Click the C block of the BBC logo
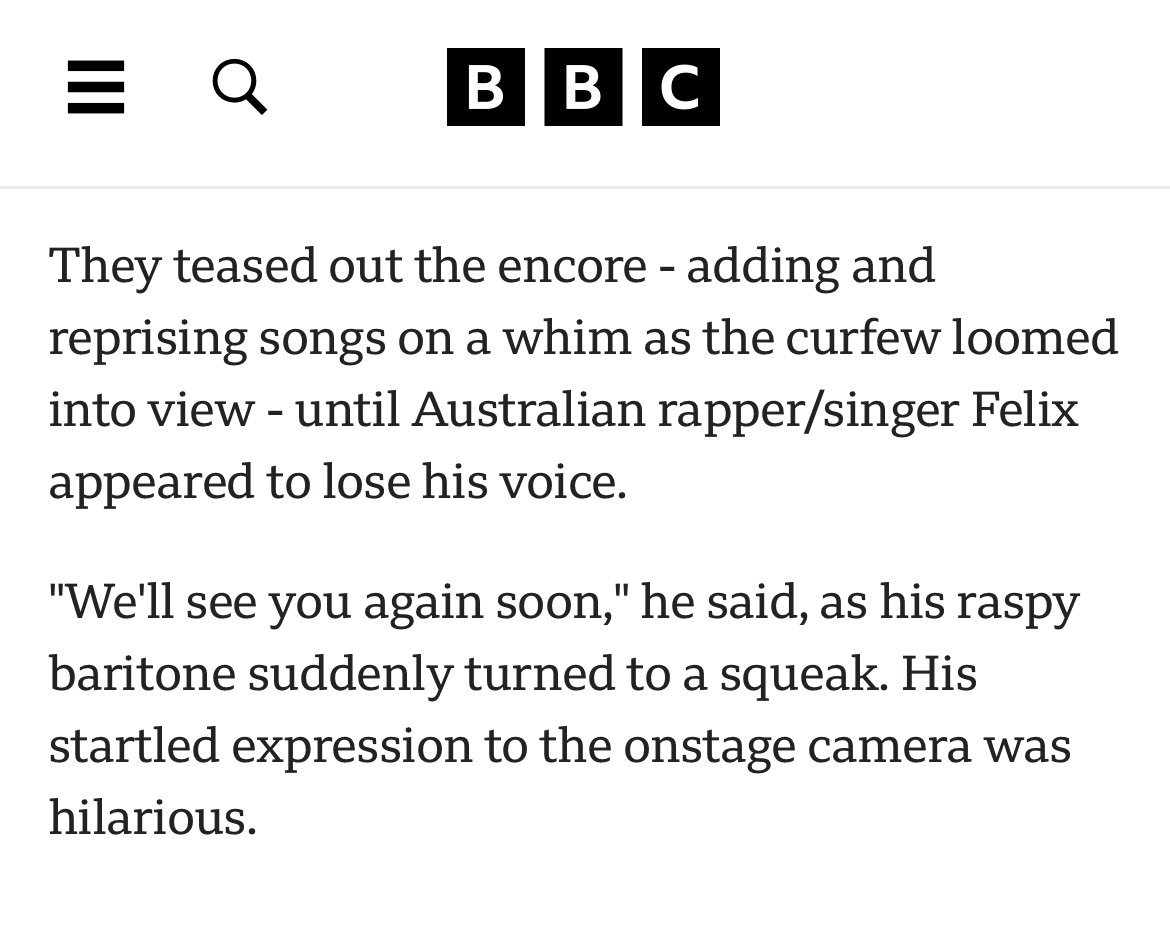The image size is (1170, 925). pos(681,87)
